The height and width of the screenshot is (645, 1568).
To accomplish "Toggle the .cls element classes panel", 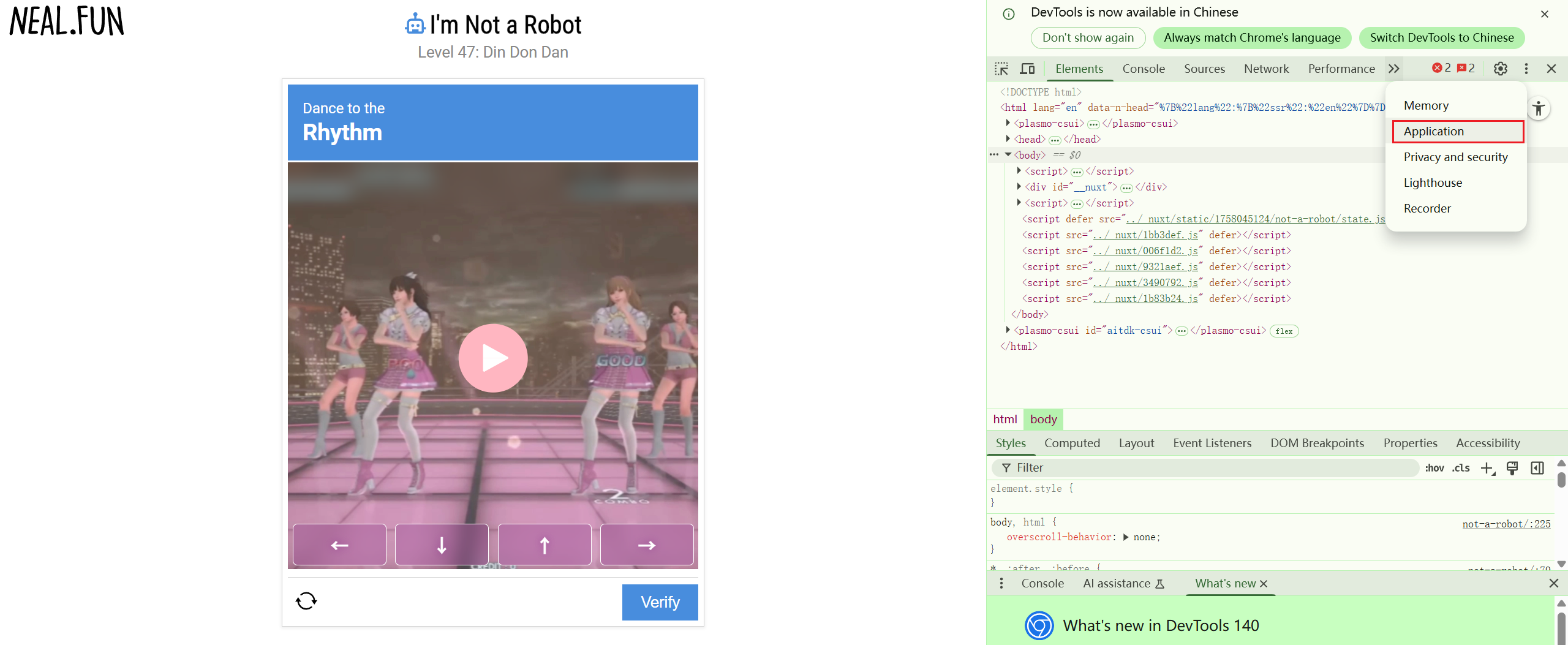I will (x=1461, y=468).
